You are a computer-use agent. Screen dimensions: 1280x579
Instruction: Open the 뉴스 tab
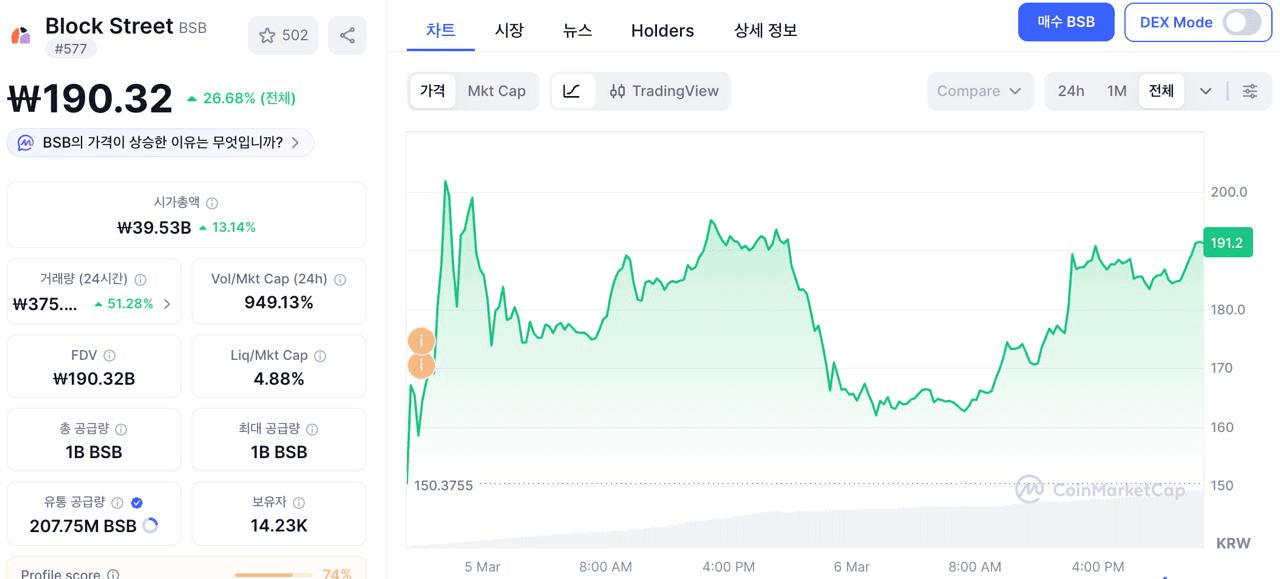[577, 31]
